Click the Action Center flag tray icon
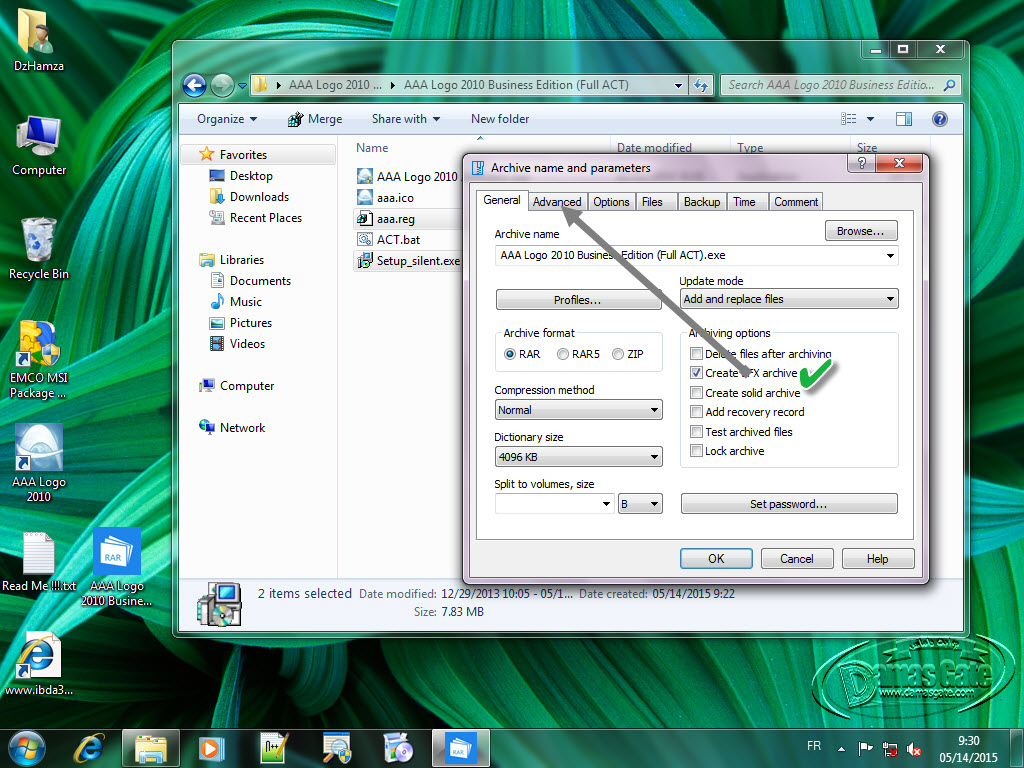This screenshot has height=768, width=1024. coord(865,748)
